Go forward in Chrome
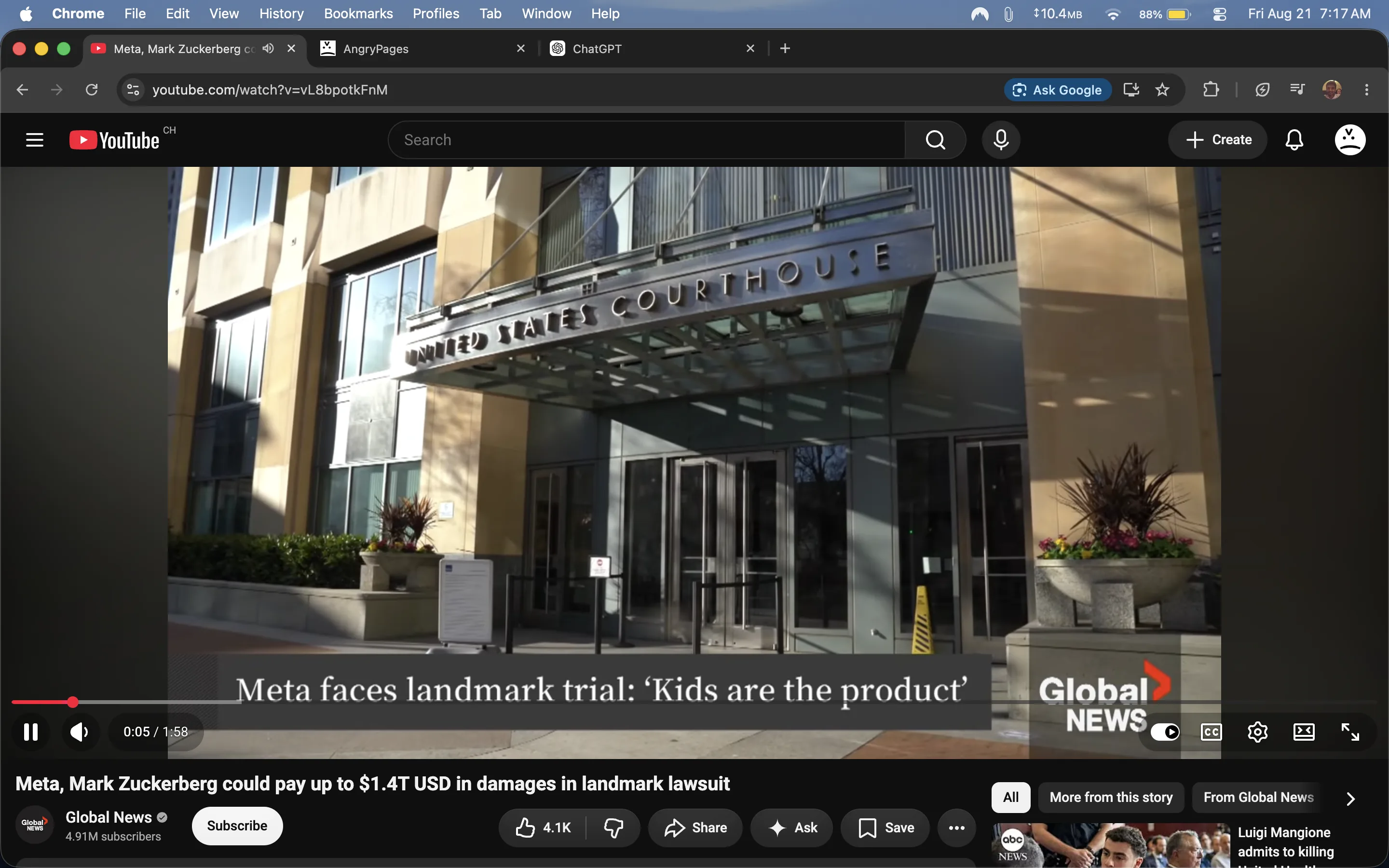The height and width of the screenshot is (868, 1389). click(x=56, y=90)
